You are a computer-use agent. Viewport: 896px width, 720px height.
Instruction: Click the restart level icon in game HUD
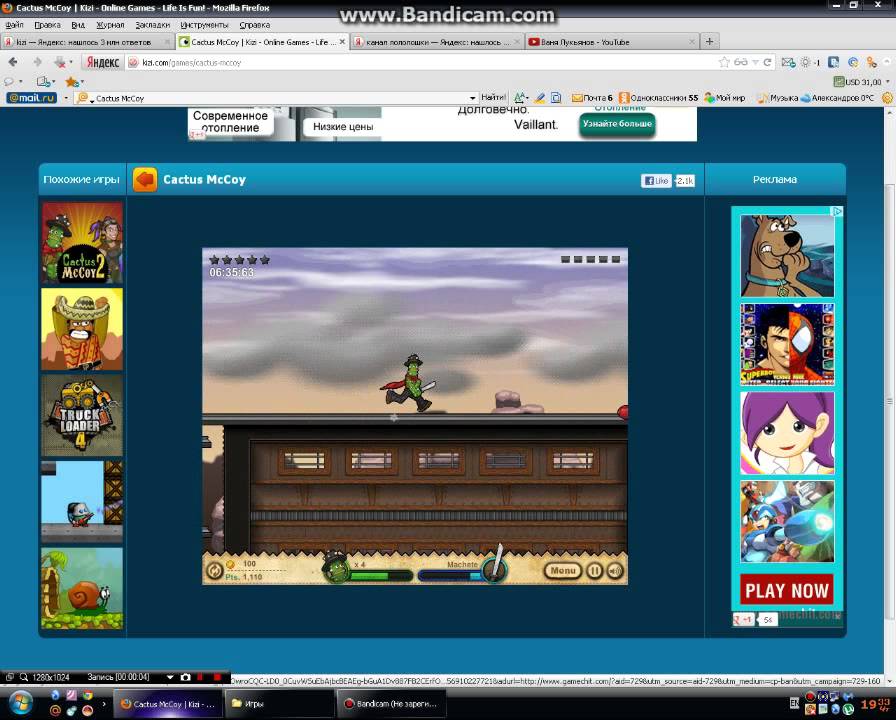214,570
